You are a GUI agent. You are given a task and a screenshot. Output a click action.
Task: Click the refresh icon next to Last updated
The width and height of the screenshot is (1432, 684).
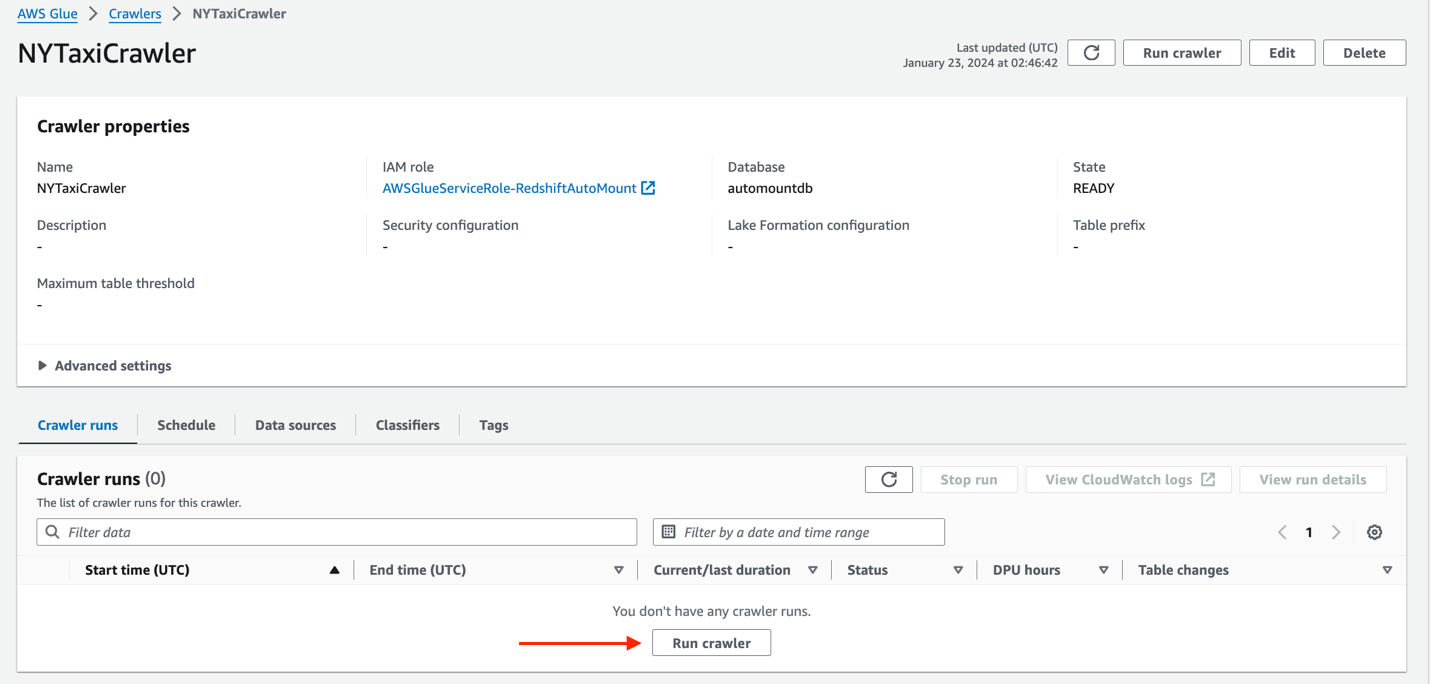[1091, 53]
